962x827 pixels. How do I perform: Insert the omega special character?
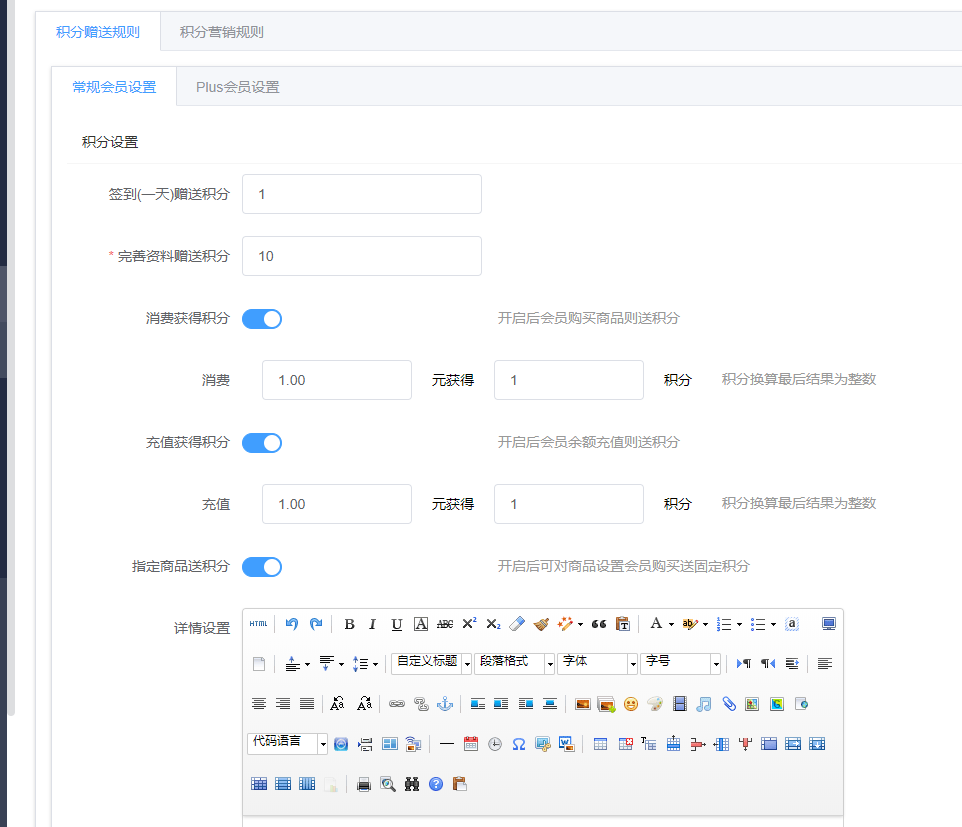518,744
